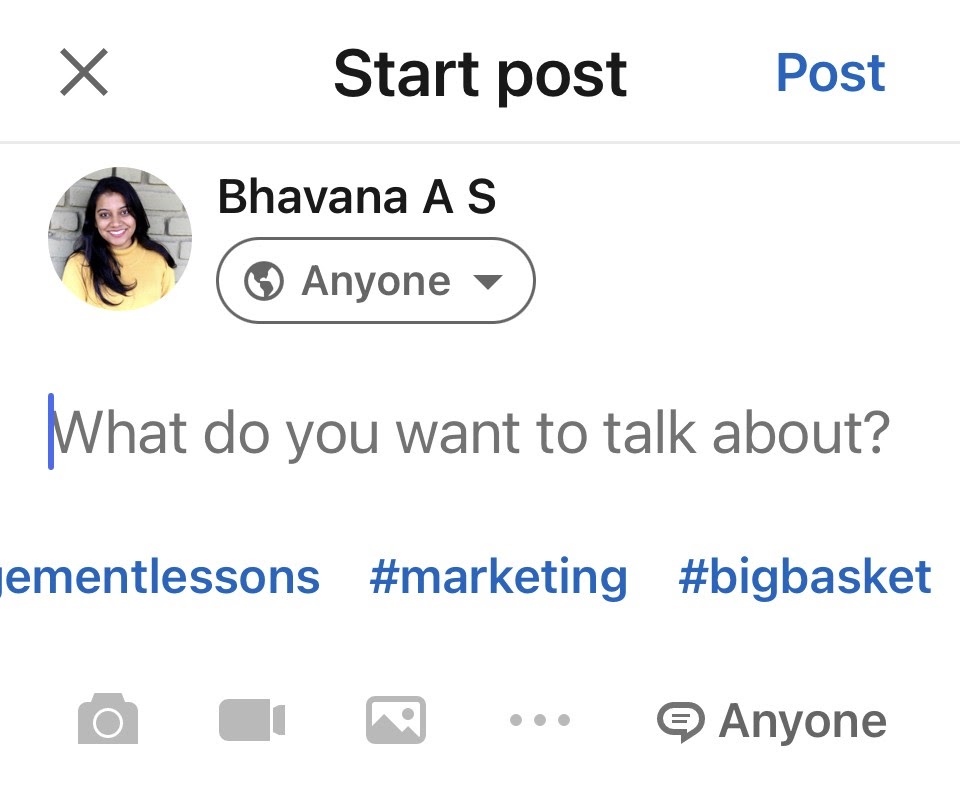Open the Anyone visibility selector under name
The height and width of the screenshot is (792, 960).
[x=375, y=281]
